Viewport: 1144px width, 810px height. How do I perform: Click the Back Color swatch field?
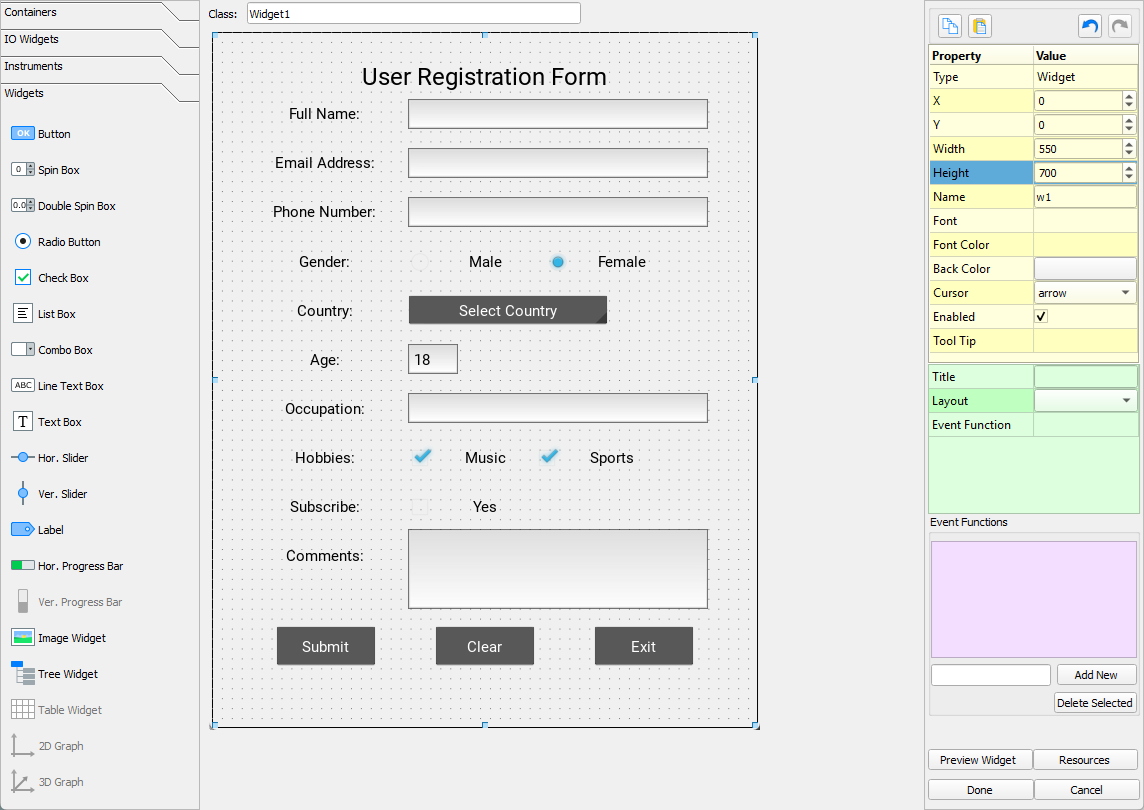point(1085,269)
